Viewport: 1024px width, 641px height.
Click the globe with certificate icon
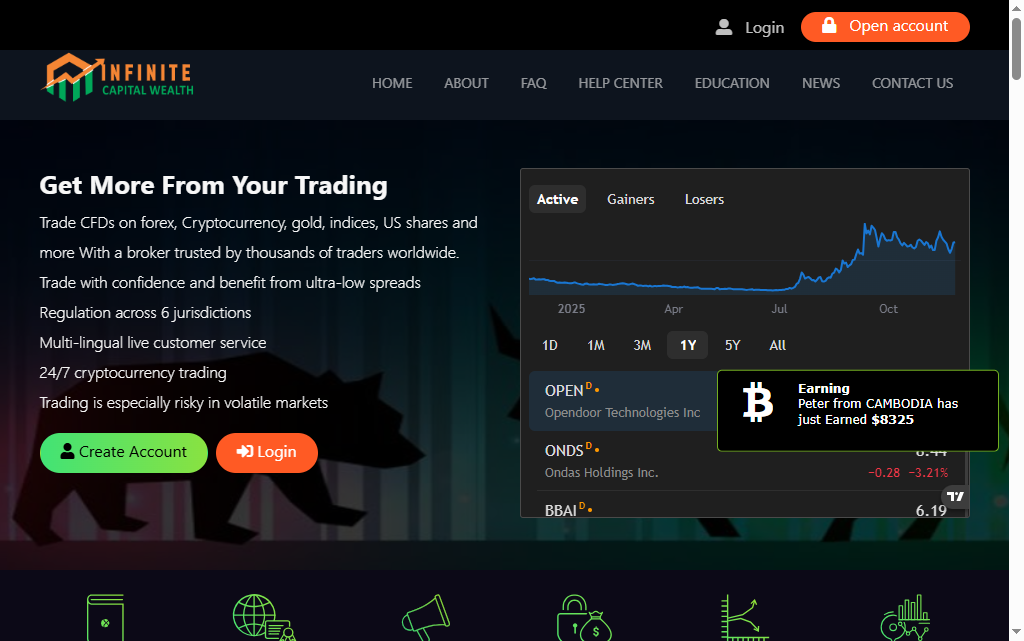(x=263, y=616)
